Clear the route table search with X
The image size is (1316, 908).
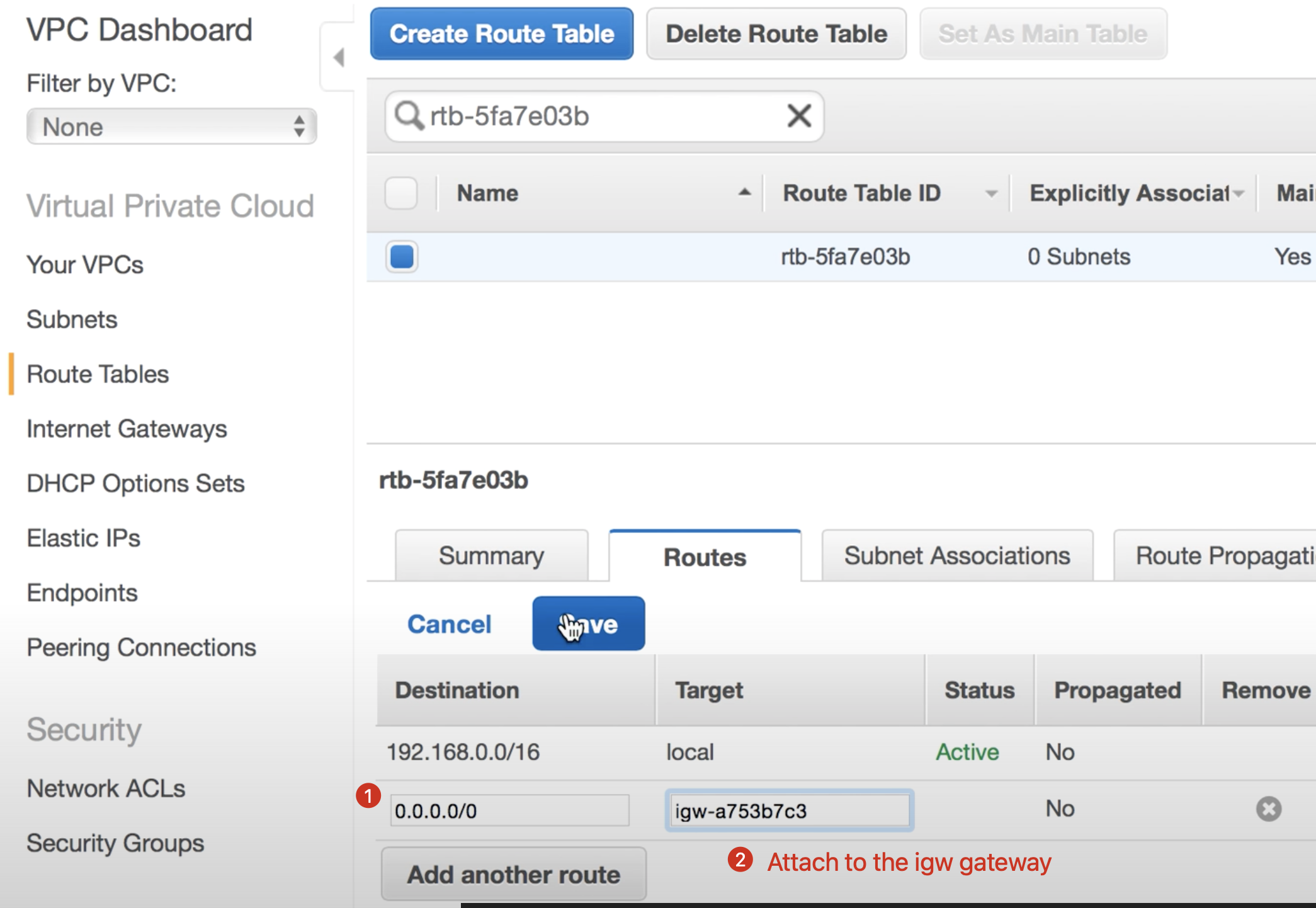point(799,116)
